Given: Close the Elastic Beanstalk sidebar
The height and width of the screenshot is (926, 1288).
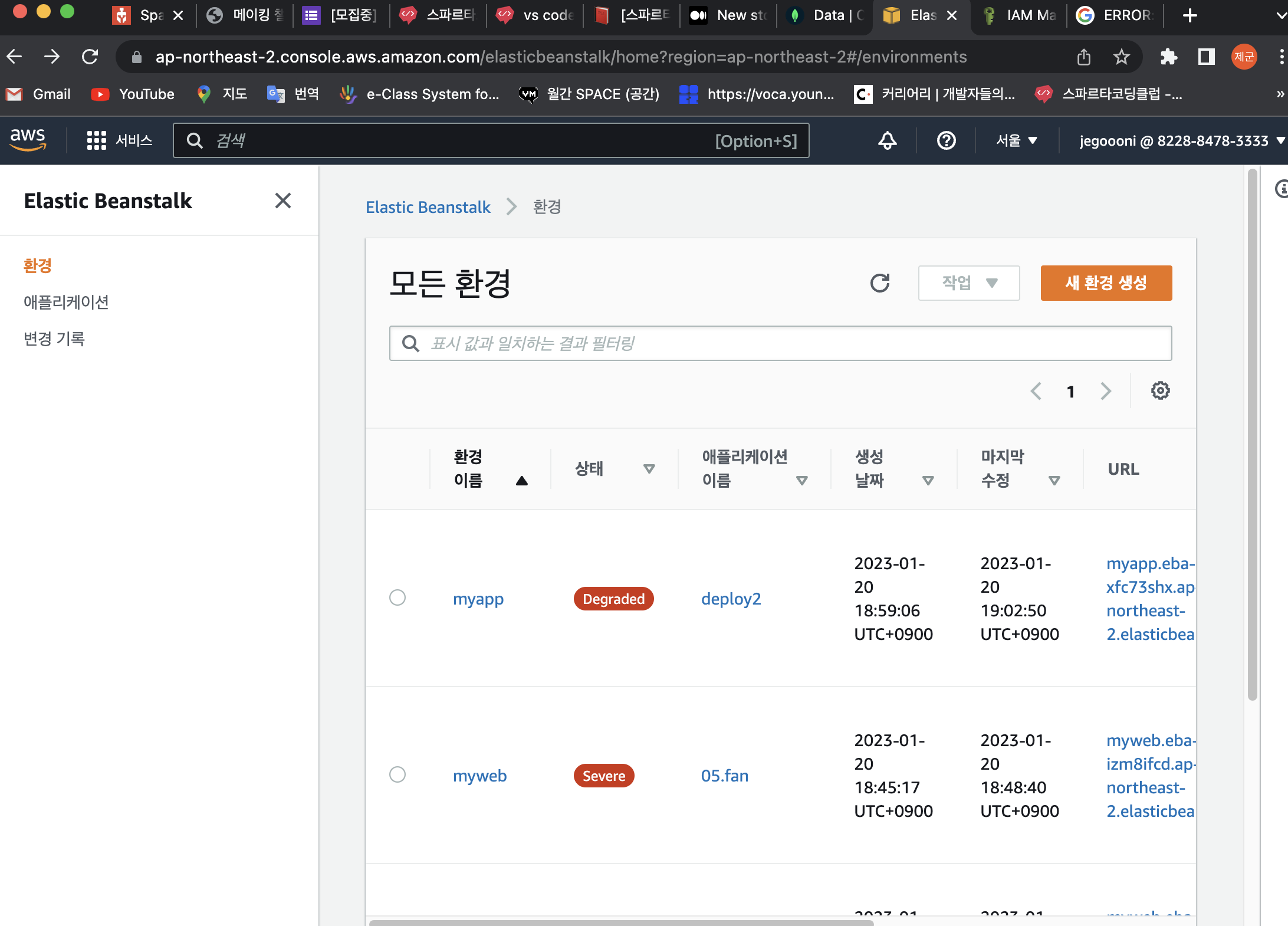Looking at the screenshot, I should click(283, 201).
